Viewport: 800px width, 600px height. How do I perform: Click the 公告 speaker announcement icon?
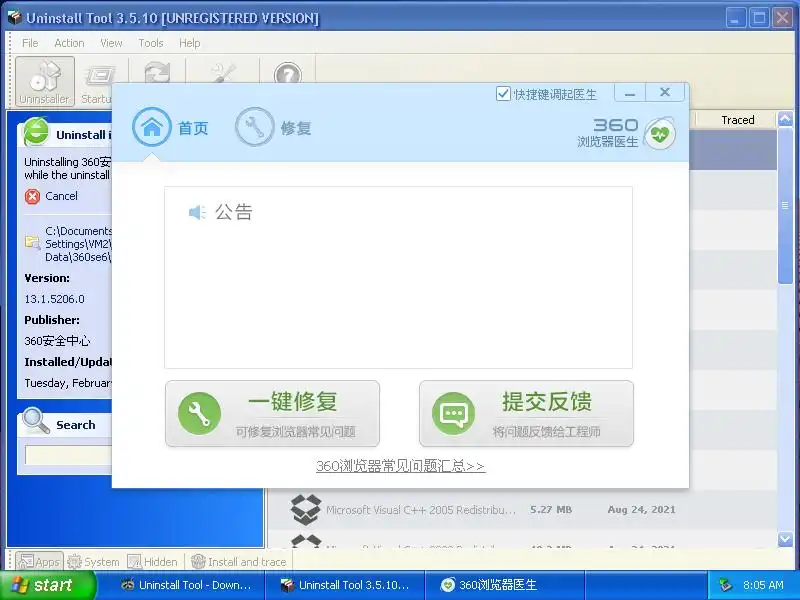197,212
